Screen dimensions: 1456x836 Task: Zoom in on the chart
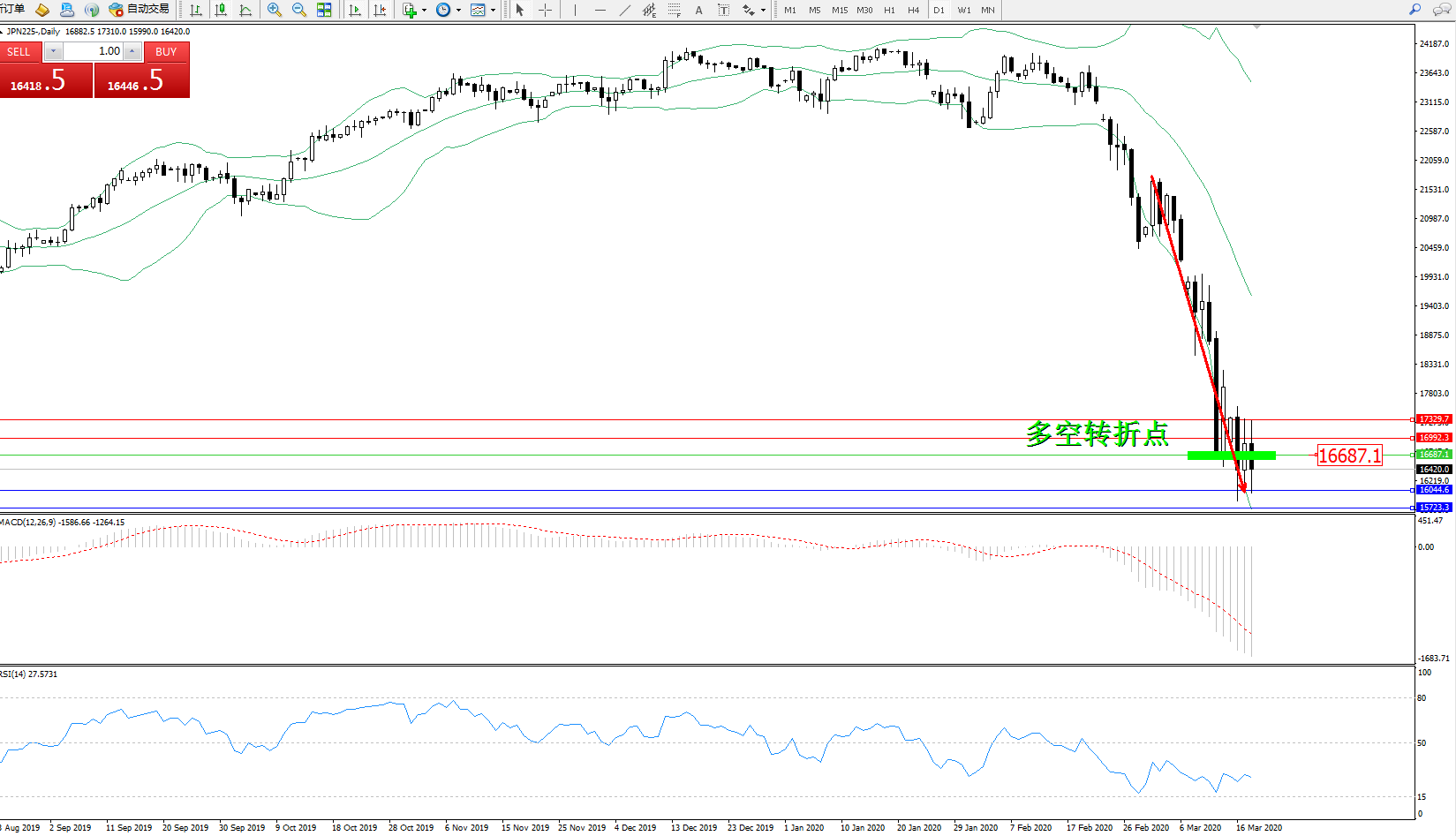[275, 11]
